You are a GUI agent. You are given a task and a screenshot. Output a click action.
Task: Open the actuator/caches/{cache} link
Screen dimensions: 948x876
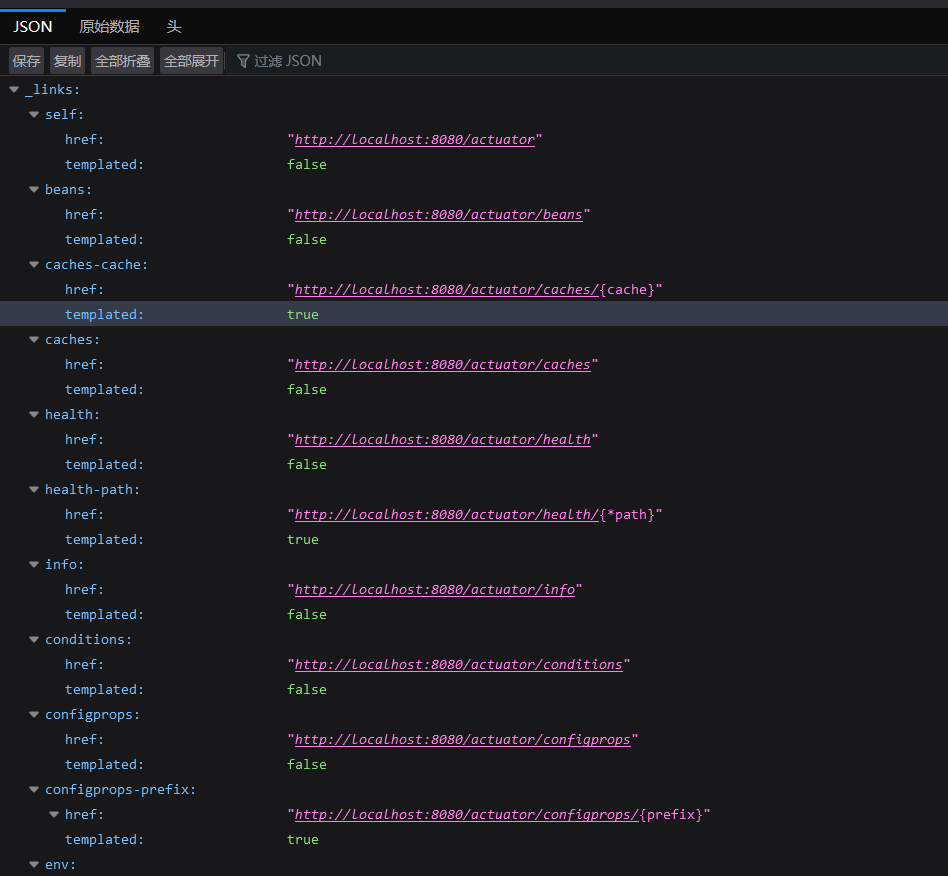pos(446,290)
